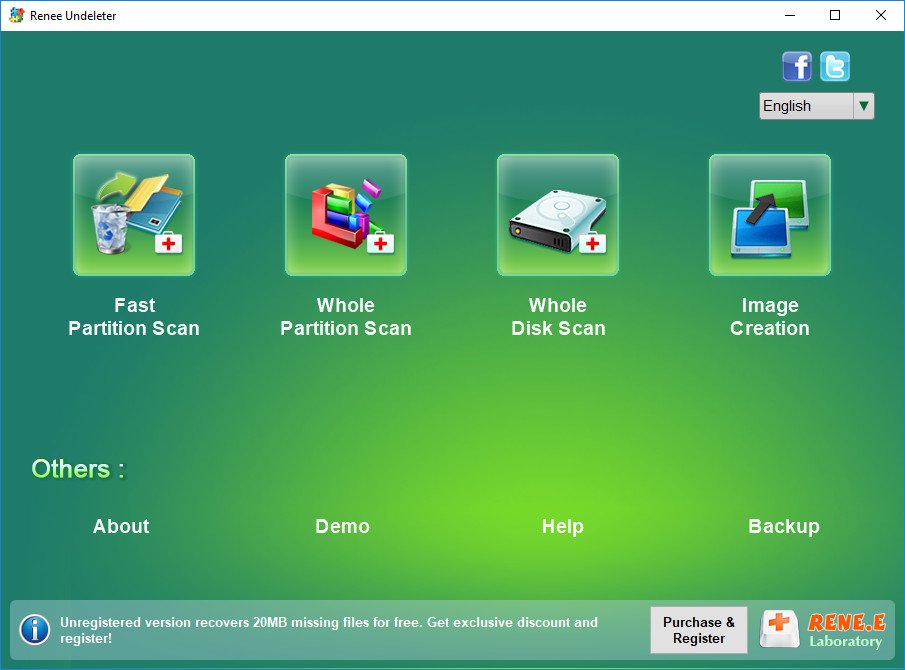Open the Fast Partition Scan icon
905x670 pixels.
(134, 215)
